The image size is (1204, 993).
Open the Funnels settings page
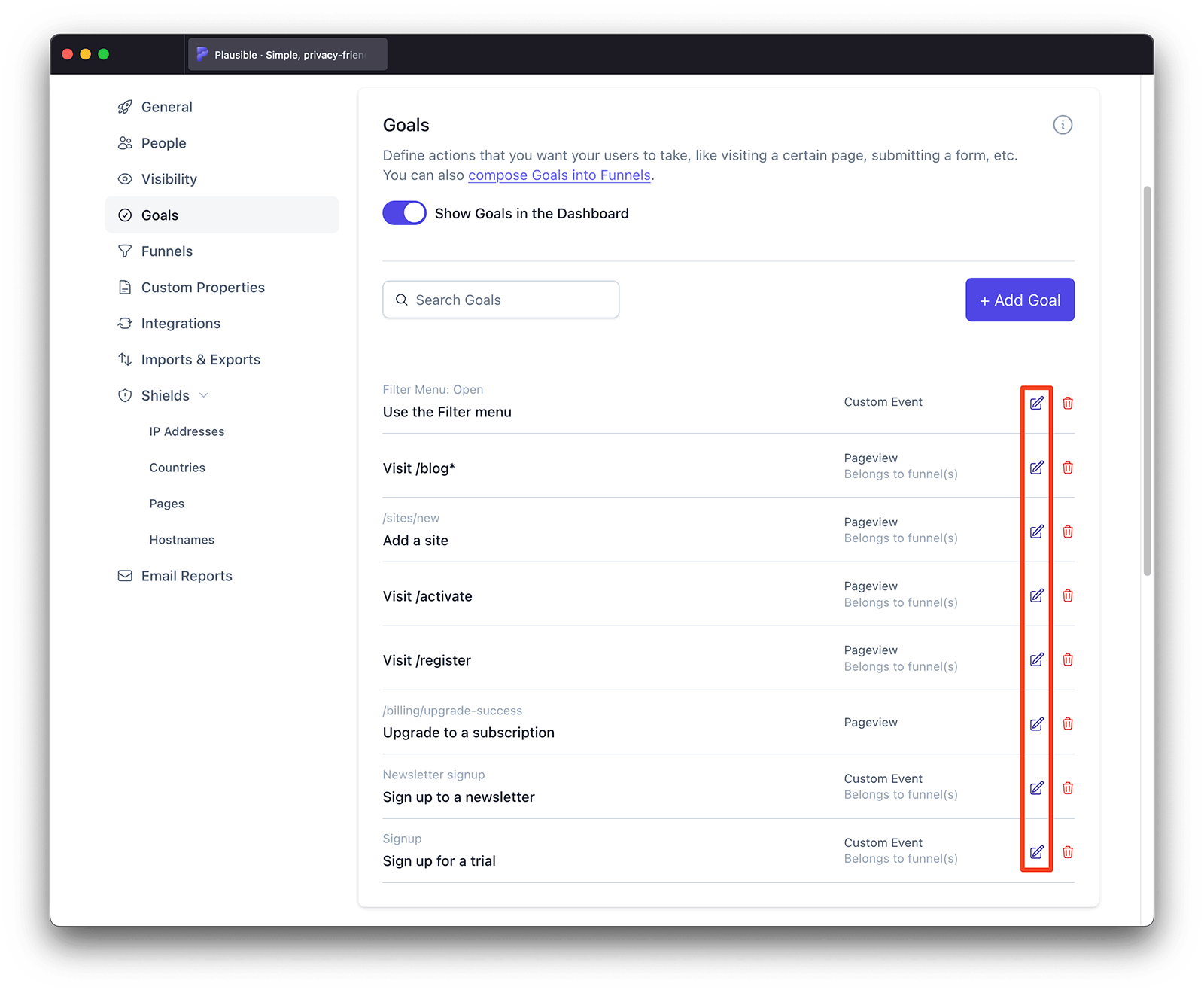click(166, 251)
